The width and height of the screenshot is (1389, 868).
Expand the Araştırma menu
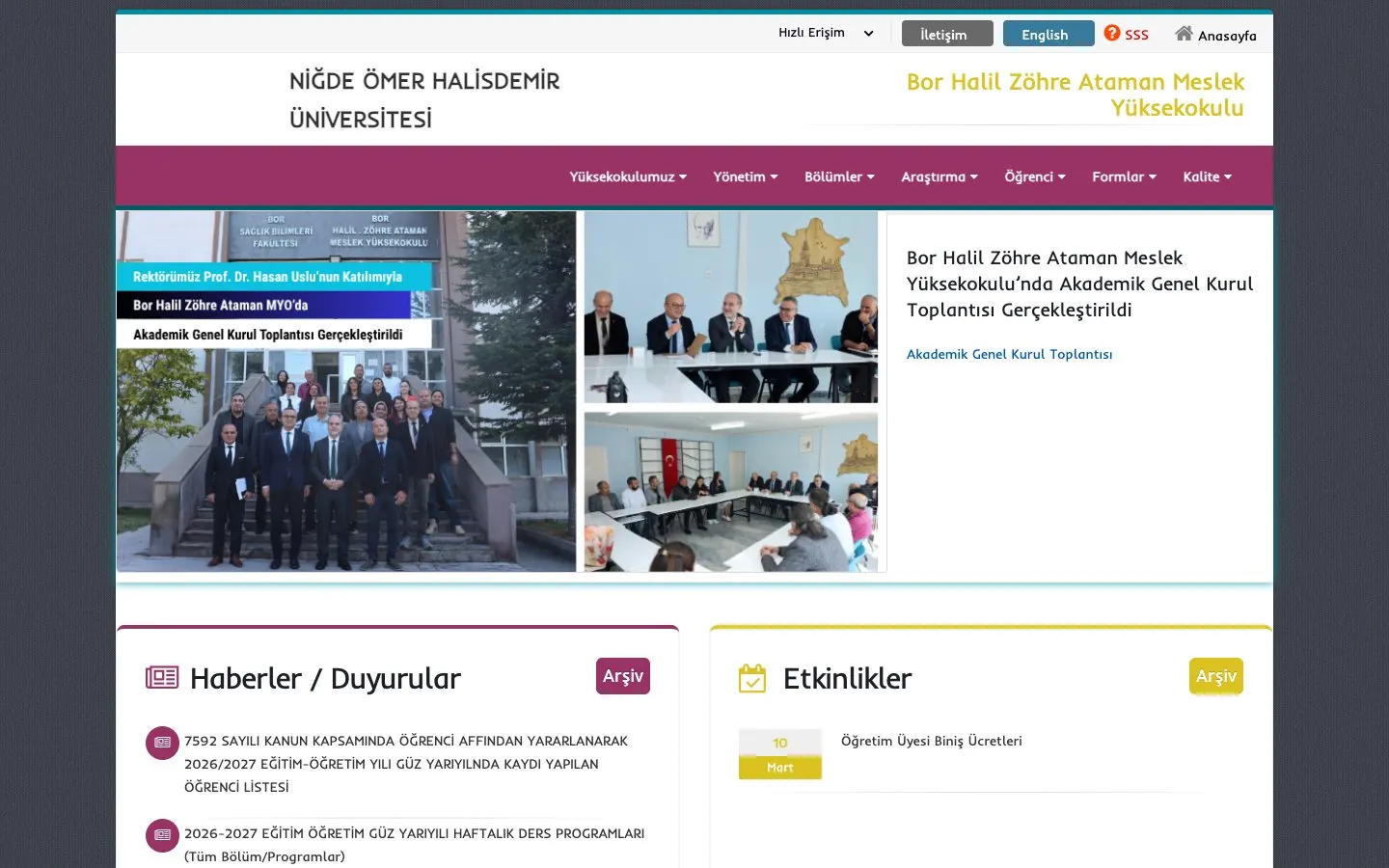(x=940, y=176)
